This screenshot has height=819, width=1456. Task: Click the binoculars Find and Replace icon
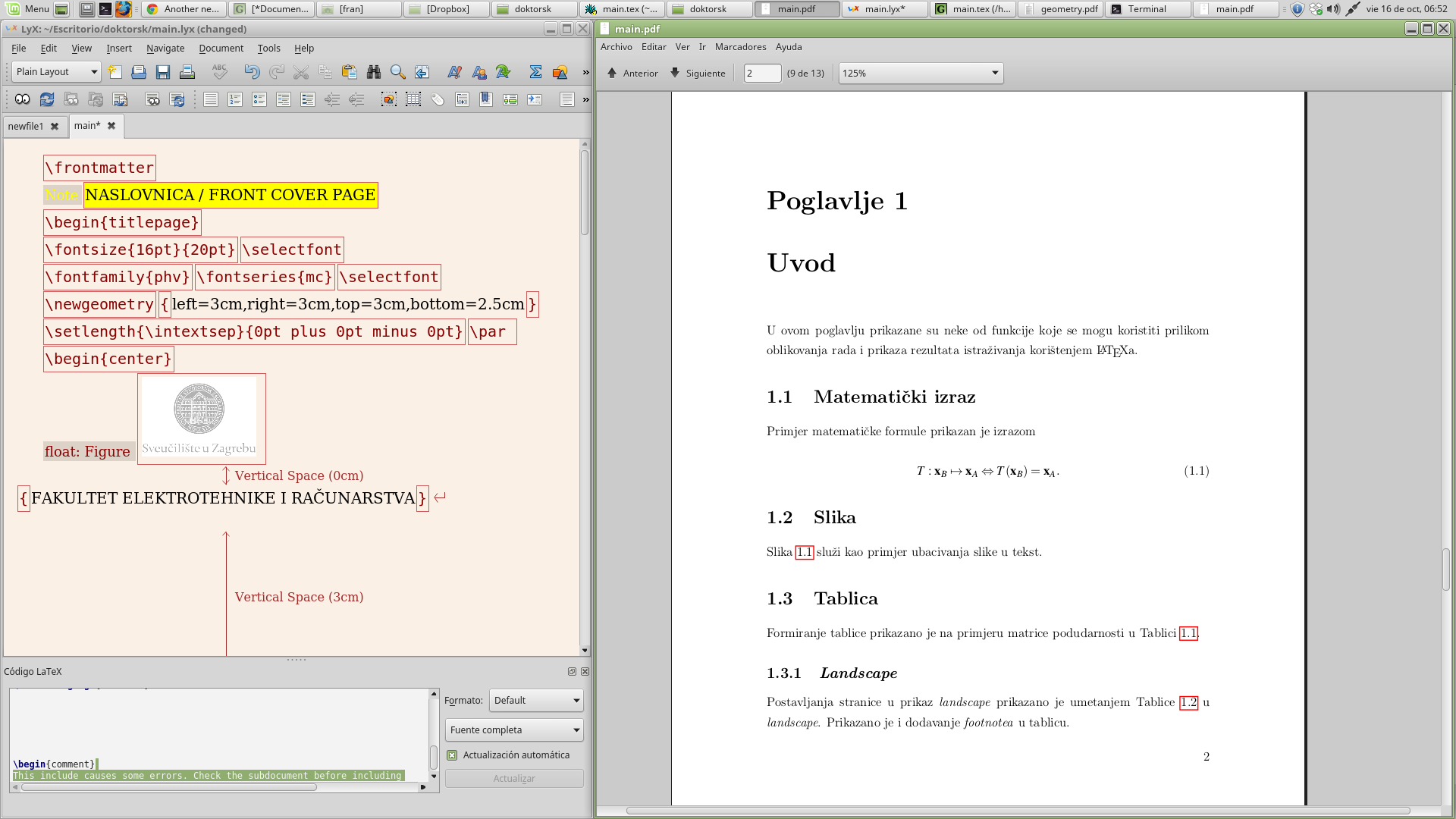[373, 72]
